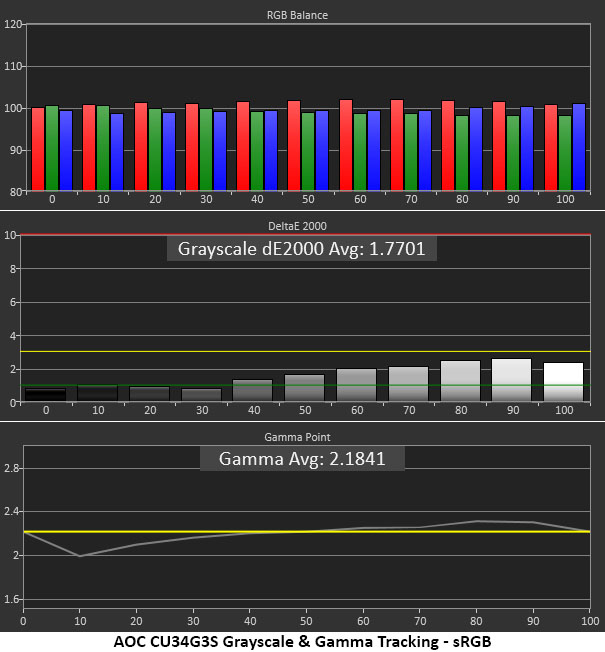Click the 8 label on DeltaE axis
Viewport: 605px width, 652px height.
click(13, 269)
